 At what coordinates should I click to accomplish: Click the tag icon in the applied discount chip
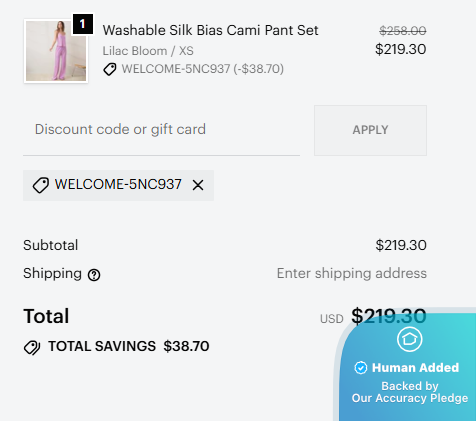pos(41,185)
